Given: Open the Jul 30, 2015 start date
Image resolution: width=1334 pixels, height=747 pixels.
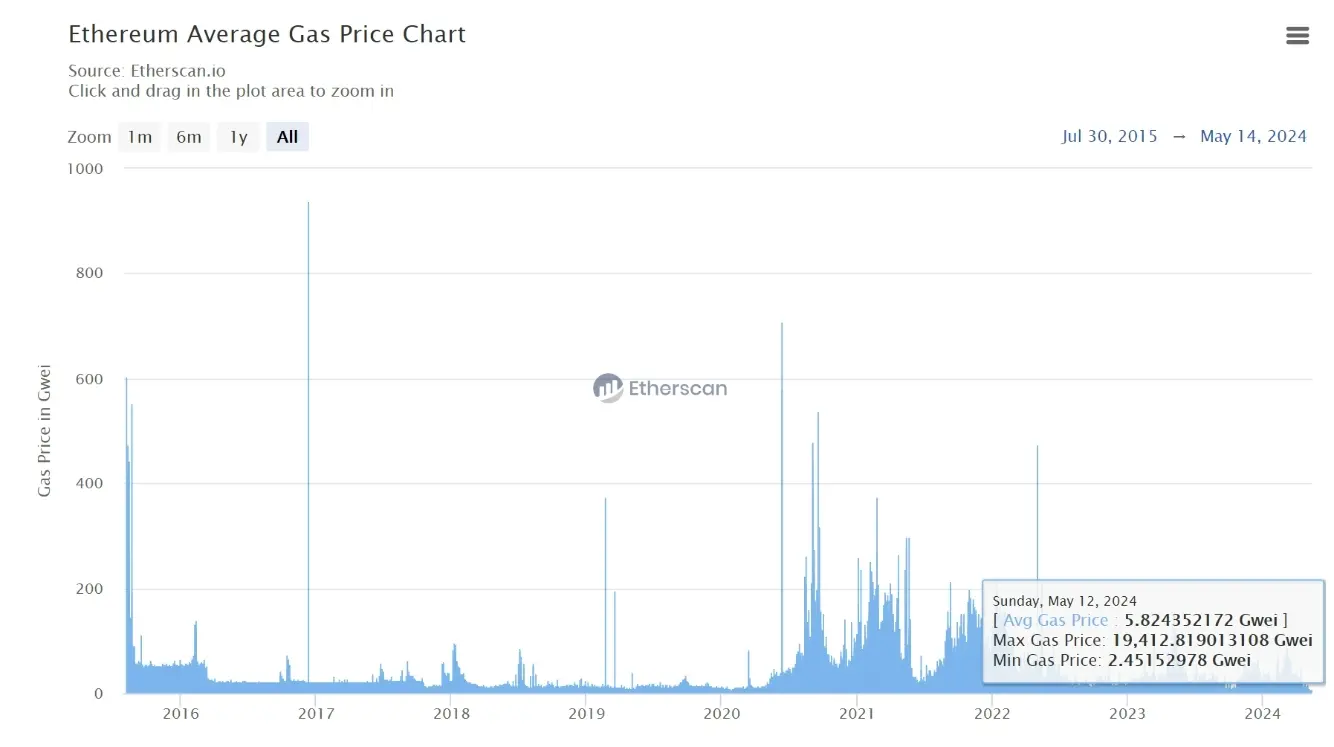Looking at the screenshot, I should pyautogui.click(x=1110, y=136).
